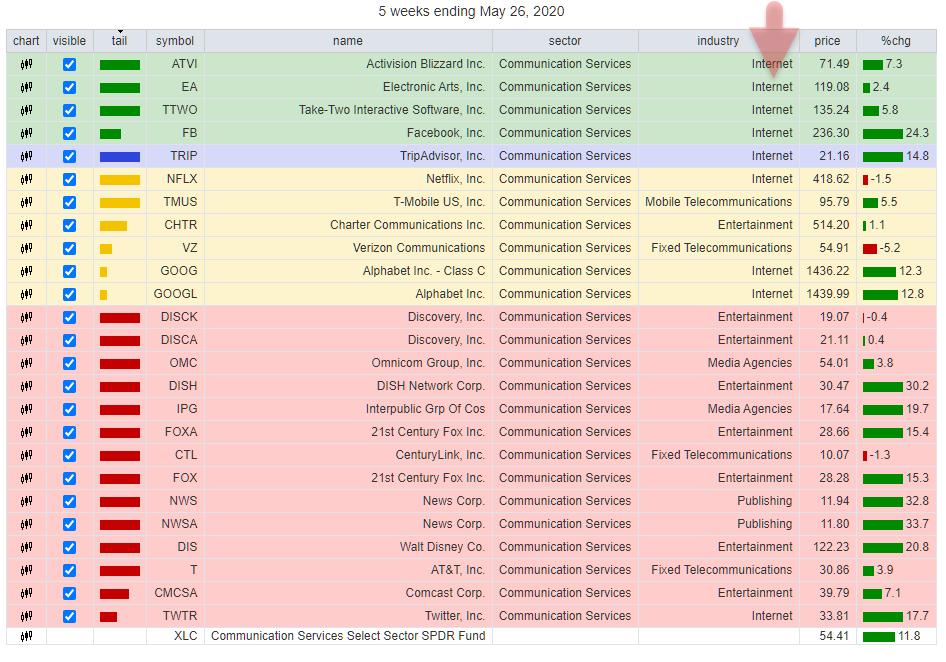Click chart icon for Walt Disney row
Screen dimensions: 946x662
pos(26,547)
